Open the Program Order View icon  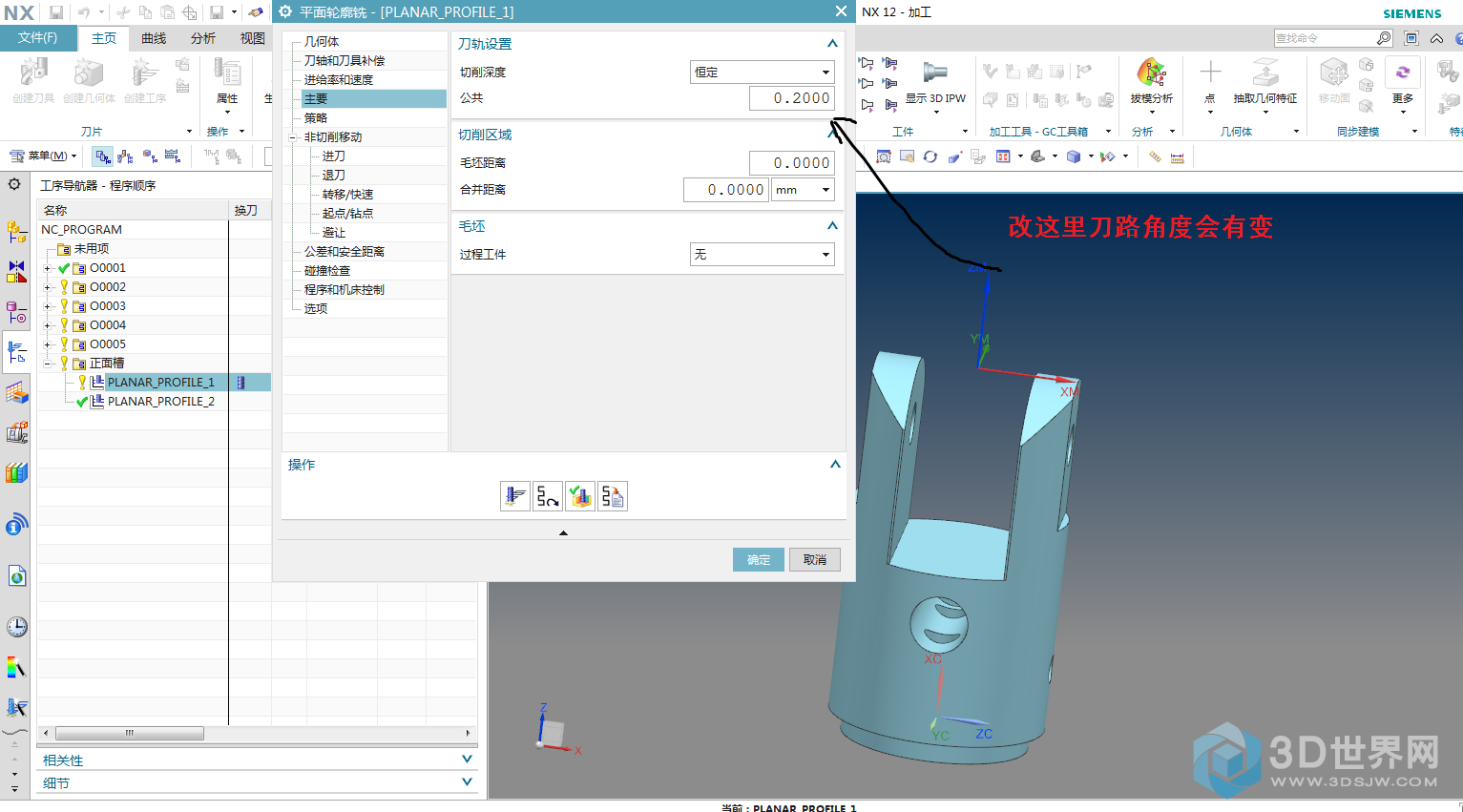point(102,156)
